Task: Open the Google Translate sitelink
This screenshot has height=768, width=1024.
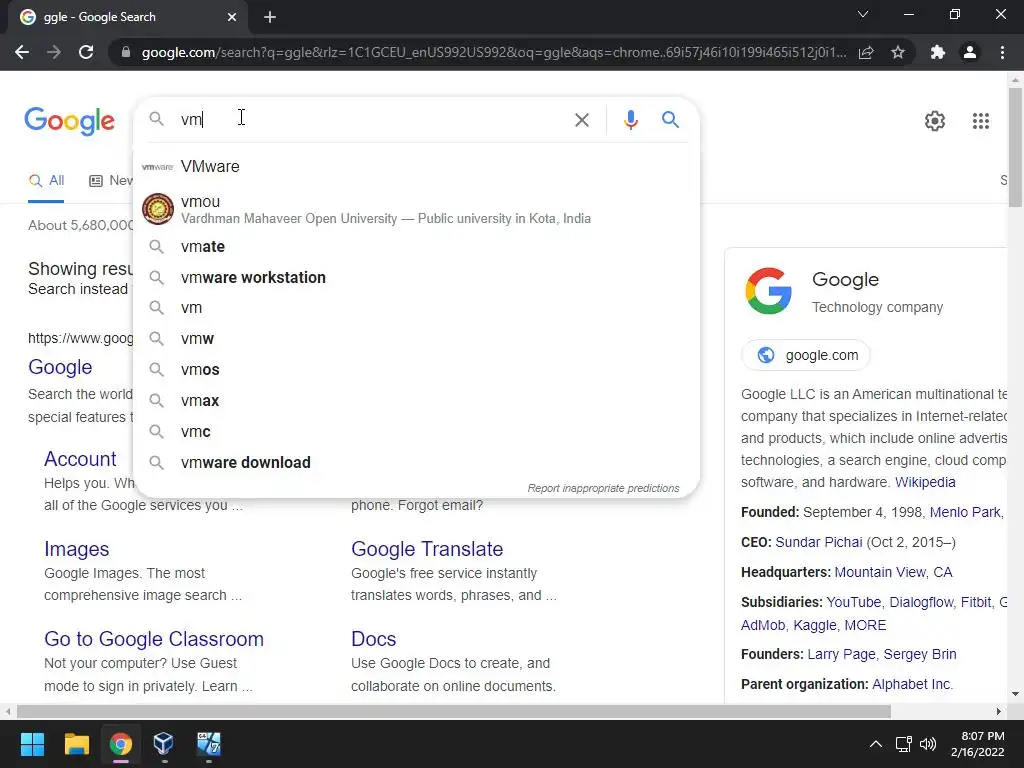Action: pyautogui.click(x=427, y=549)
